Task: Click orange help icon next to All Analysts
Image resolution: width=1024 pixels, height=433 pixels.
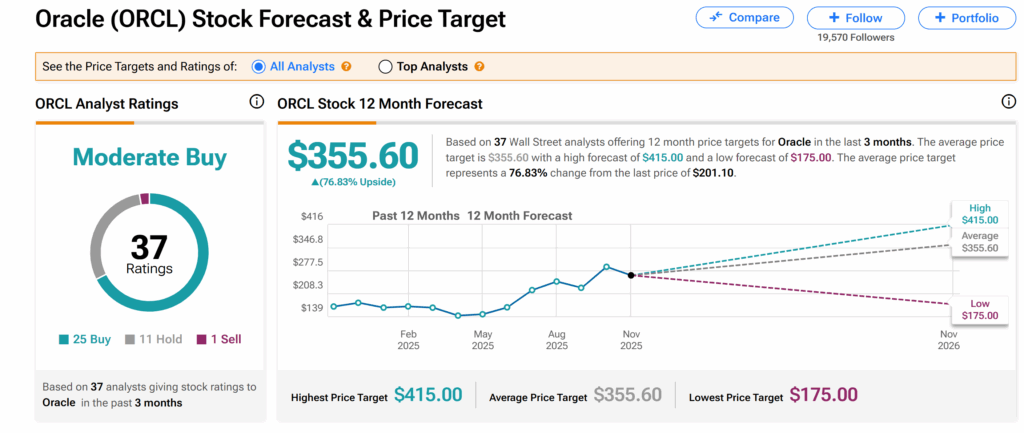Action: pos(346,67)
